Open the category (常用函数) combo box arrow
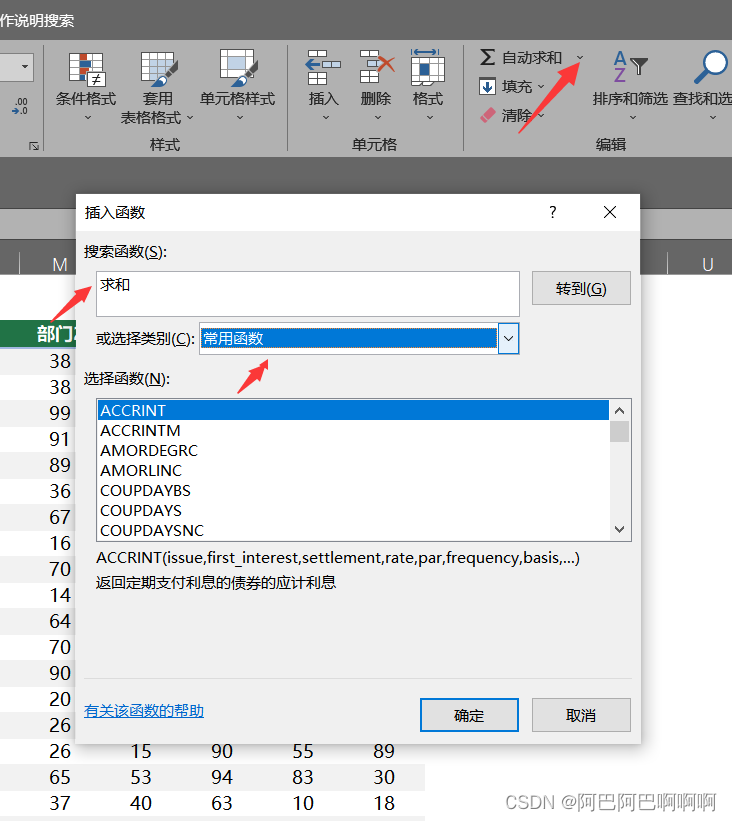The height and width of the screenshot is (821, 732). tap(508, 338)
